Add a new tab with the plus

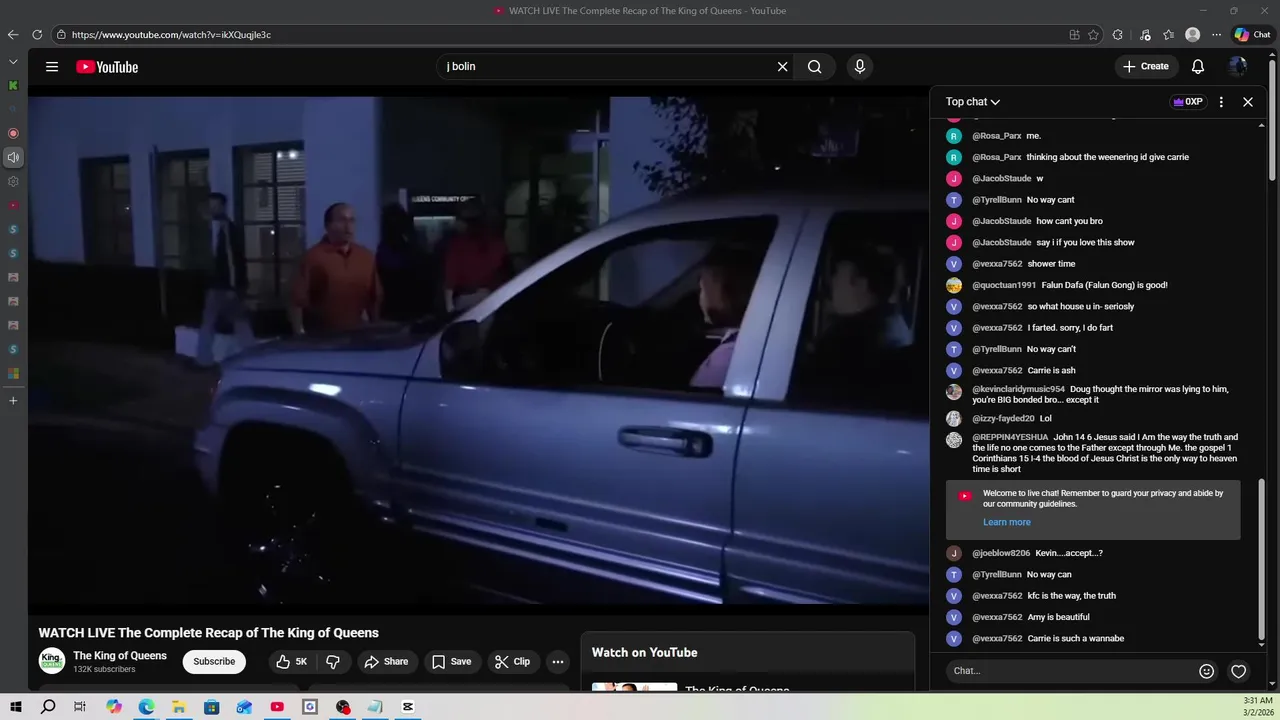[x=13, y=401]
